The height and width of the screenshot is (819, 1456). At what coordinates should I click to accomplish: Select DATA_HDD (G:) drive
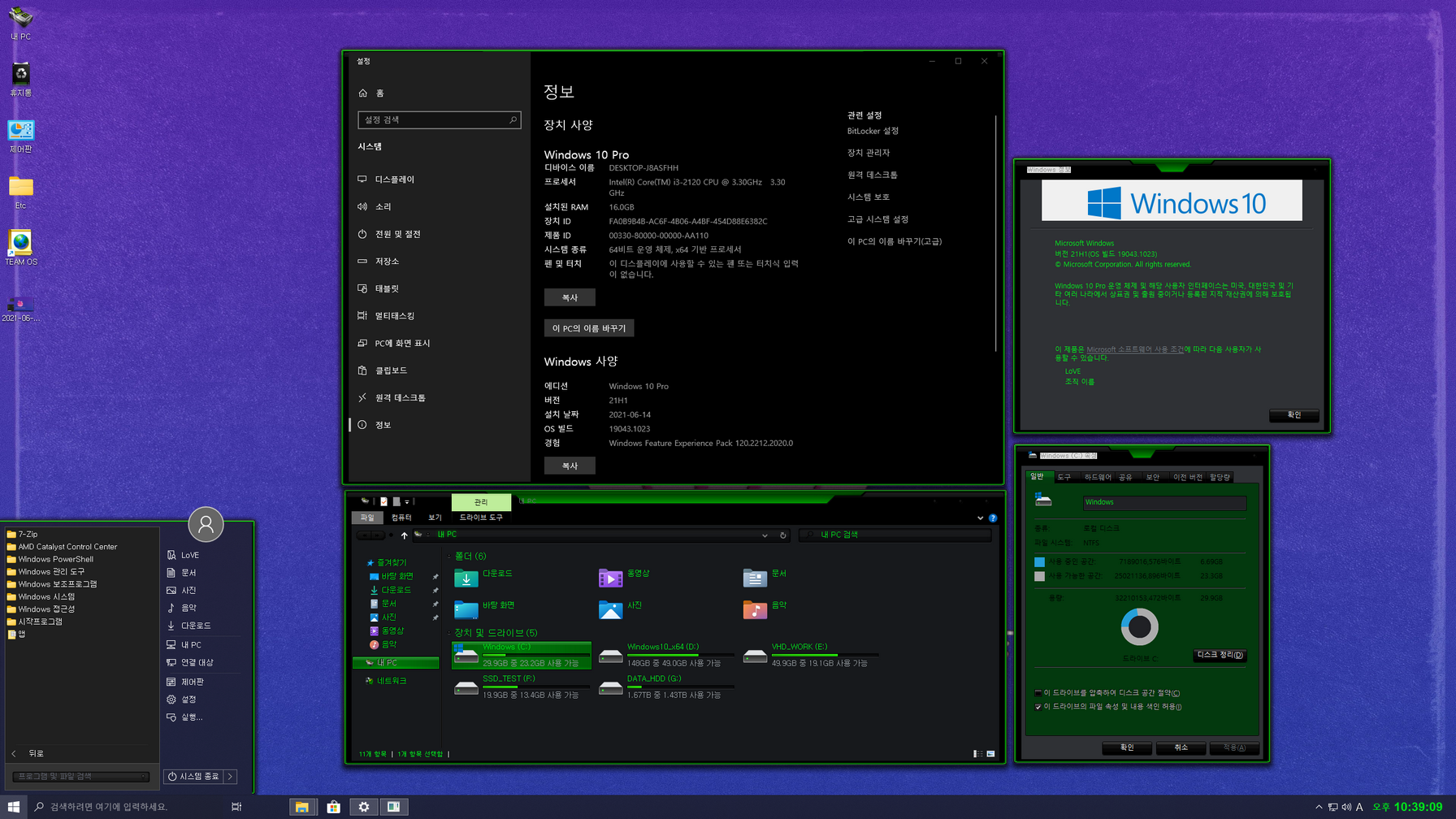[x=665, y=687]
